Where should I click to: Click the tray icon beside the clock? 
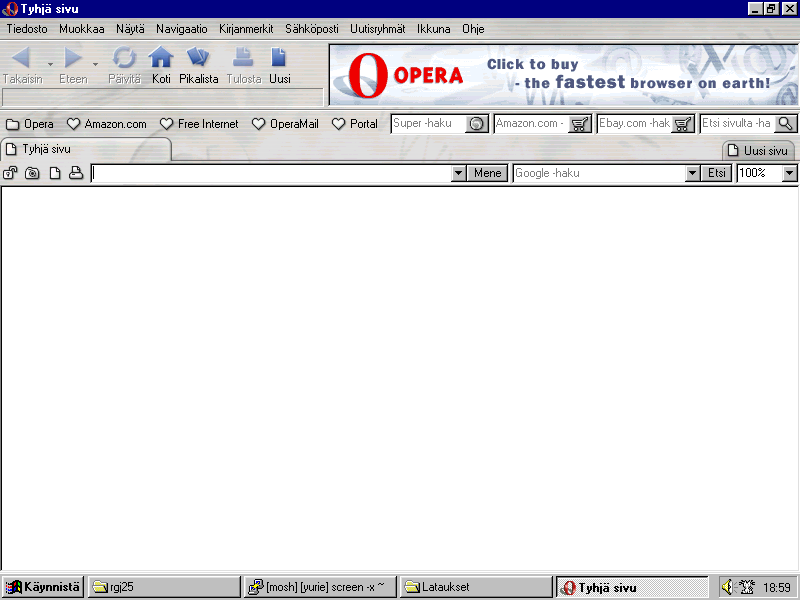pyautogui.click(x=747, y=587)
